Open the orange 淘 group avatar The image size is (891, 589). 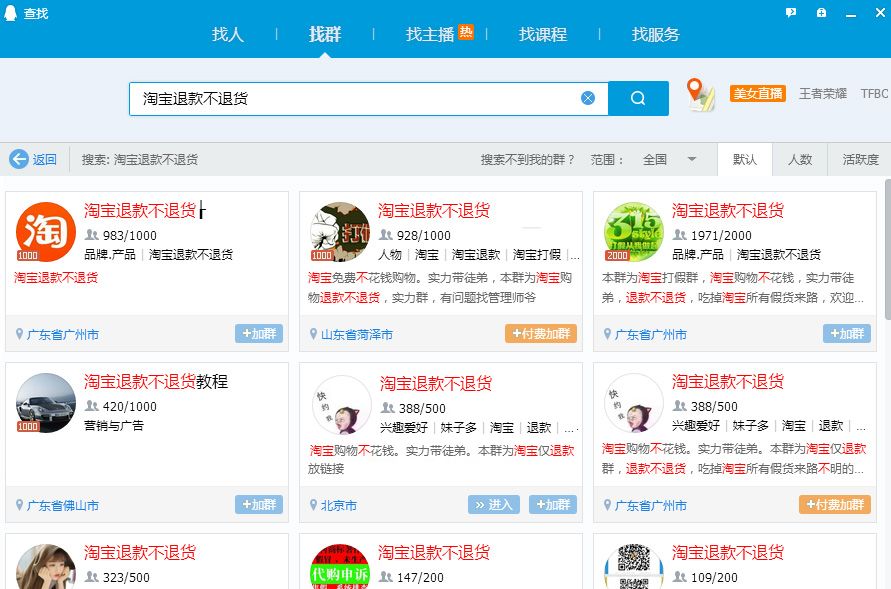point(46,232)
